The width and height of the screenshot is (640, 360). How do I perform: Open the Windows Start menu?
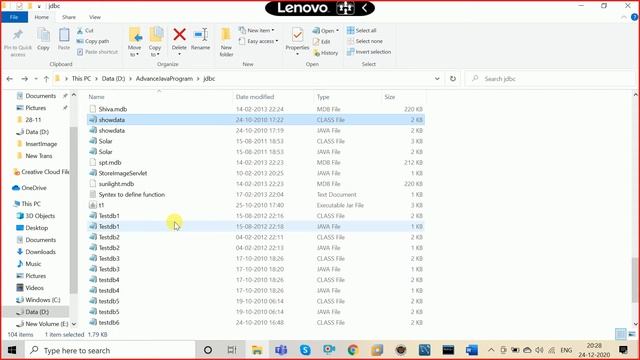(x=12, y=350)
